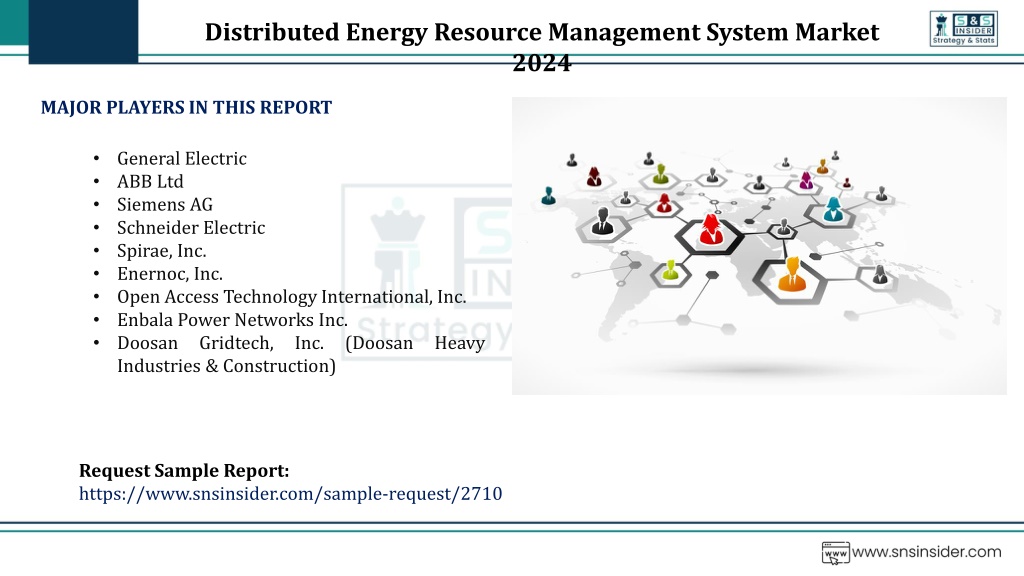Click the world map network image
Viewport: 1024px width, 576px height.
[x=759, y=246]
